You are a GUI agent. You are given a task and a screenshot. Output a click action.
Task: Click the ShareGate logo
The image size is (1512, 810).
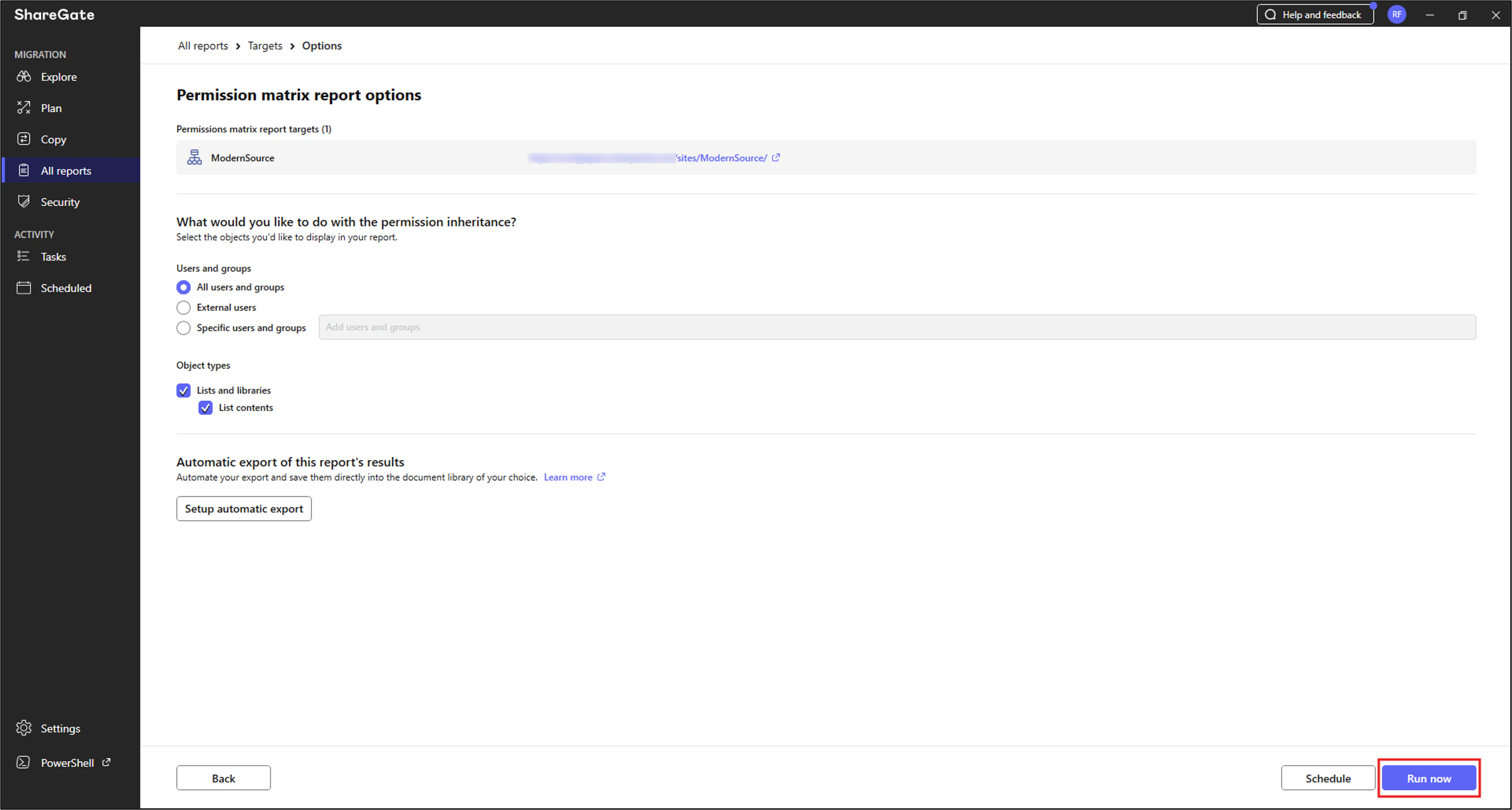coord(54,14)
